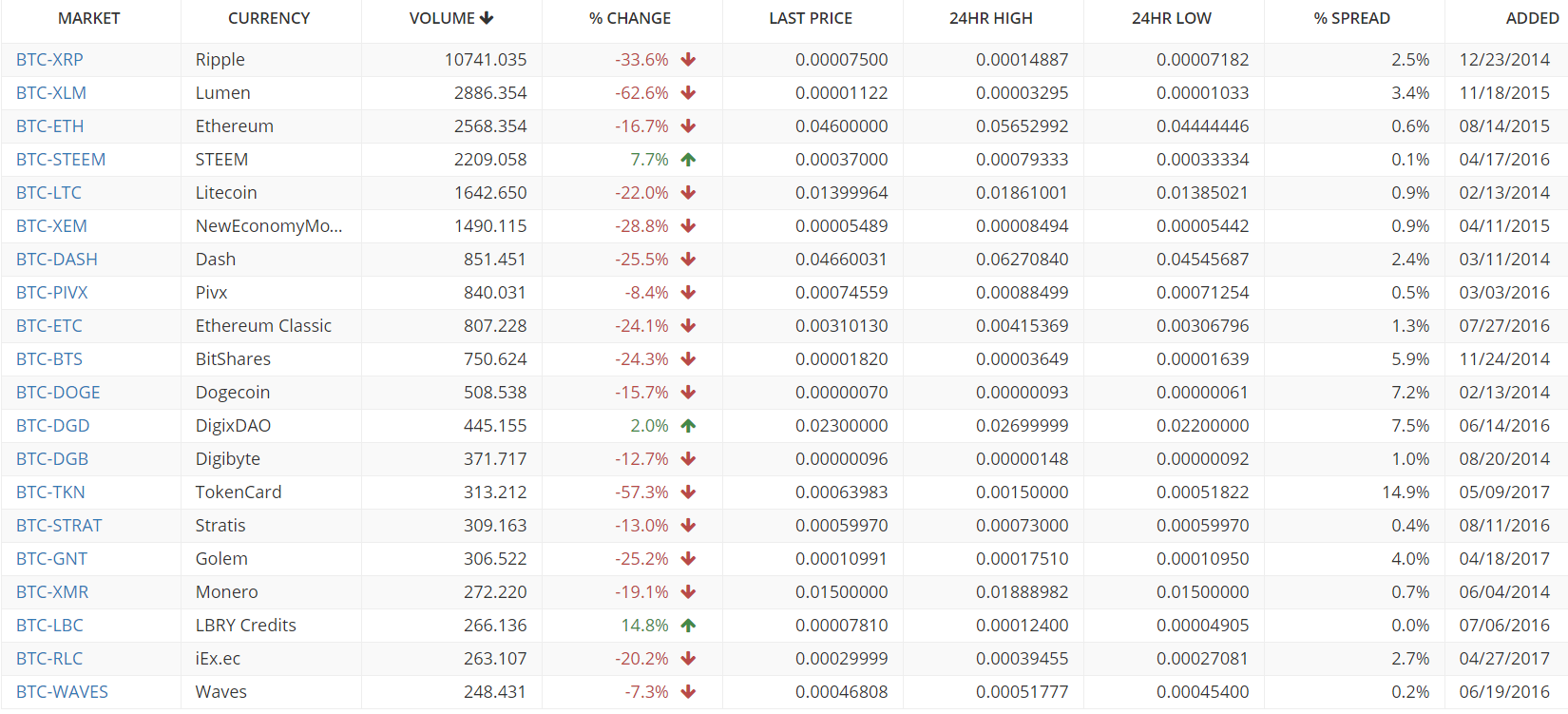The image size is (1568, 714).
Task: Click the truncated NewEconomyMo... currency name
Action: (269, 226)
